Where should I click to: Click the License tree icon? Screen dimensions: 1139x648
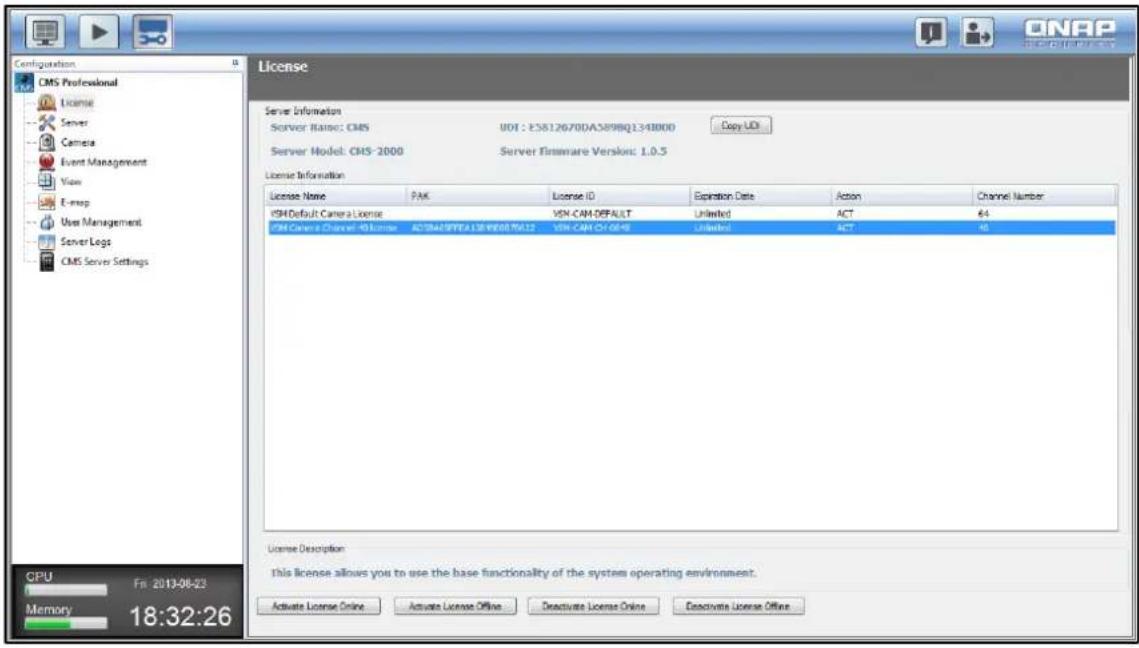point(46,103)
